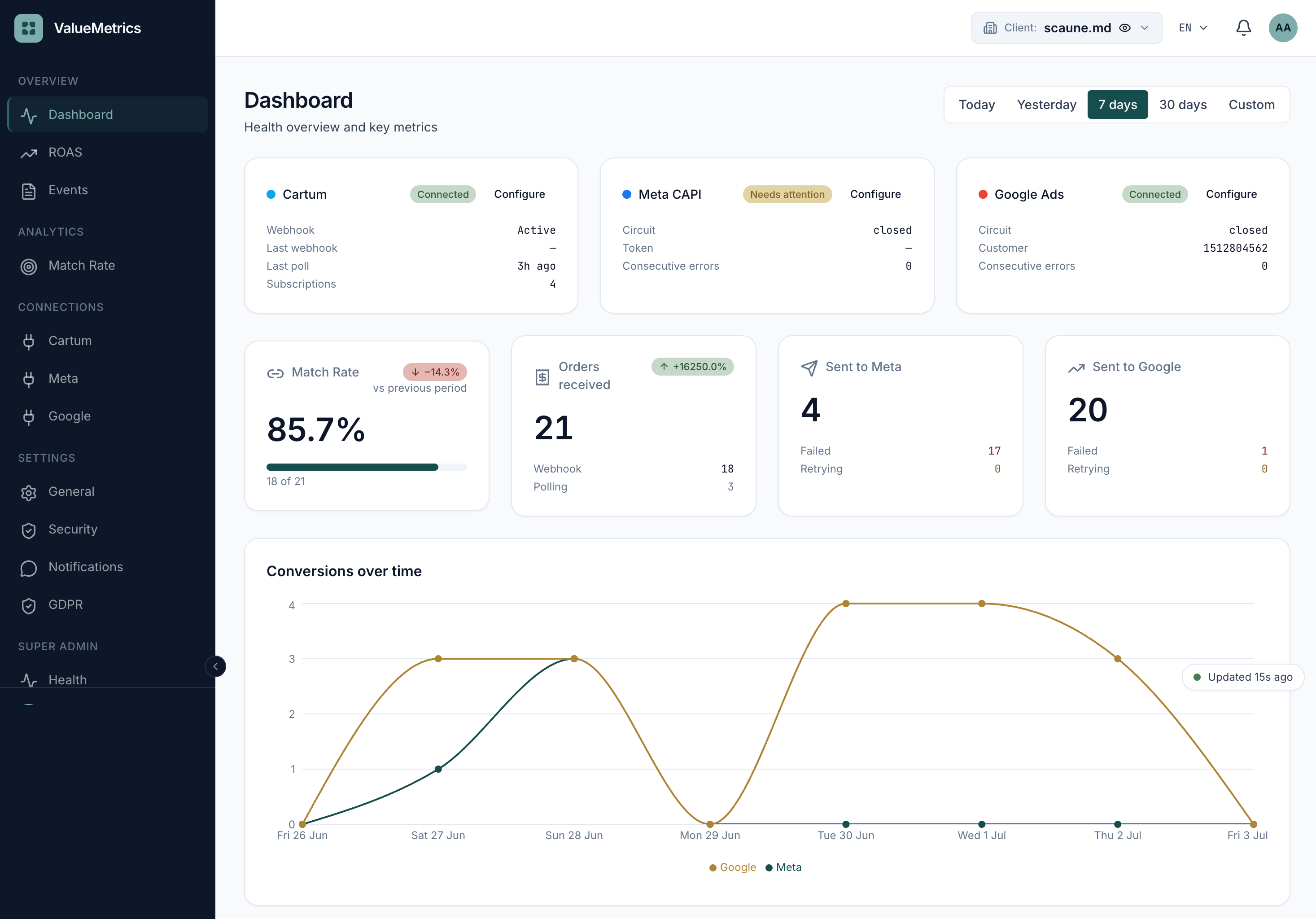Click the Meta plug icon in sidebar
The width and height of the screenshot is (1316, 919).
coord(29,380)
